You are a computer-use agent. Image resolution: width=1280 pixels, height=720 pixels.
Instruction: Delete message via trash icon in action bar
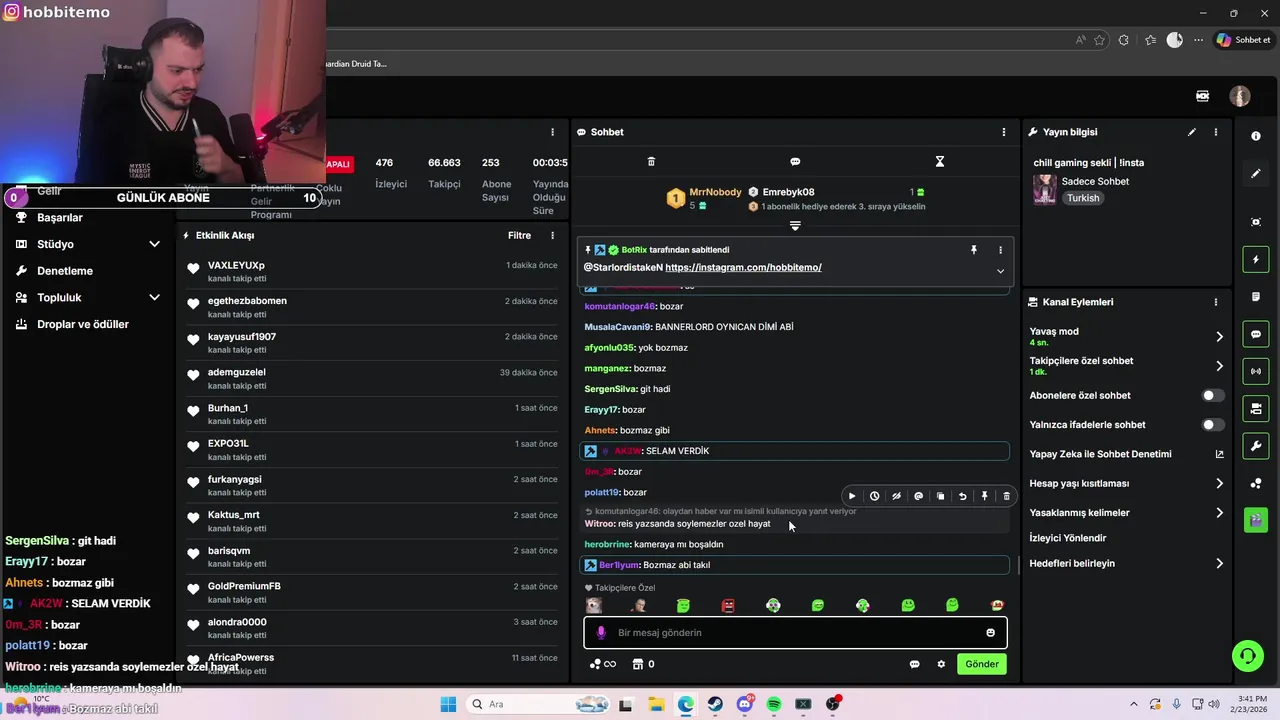pos(1006,496)
